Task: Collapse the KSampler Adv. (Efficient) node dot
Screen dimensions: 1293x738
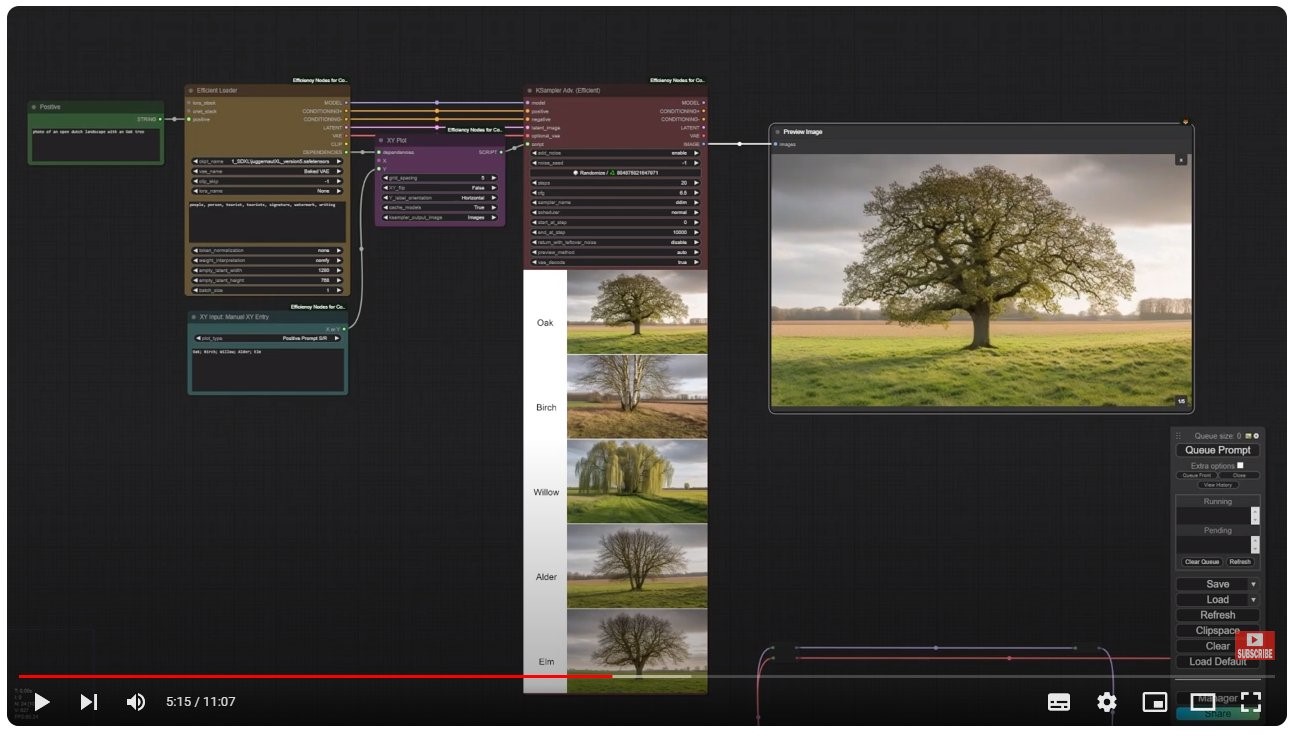Action: click(x=530, y=90)
